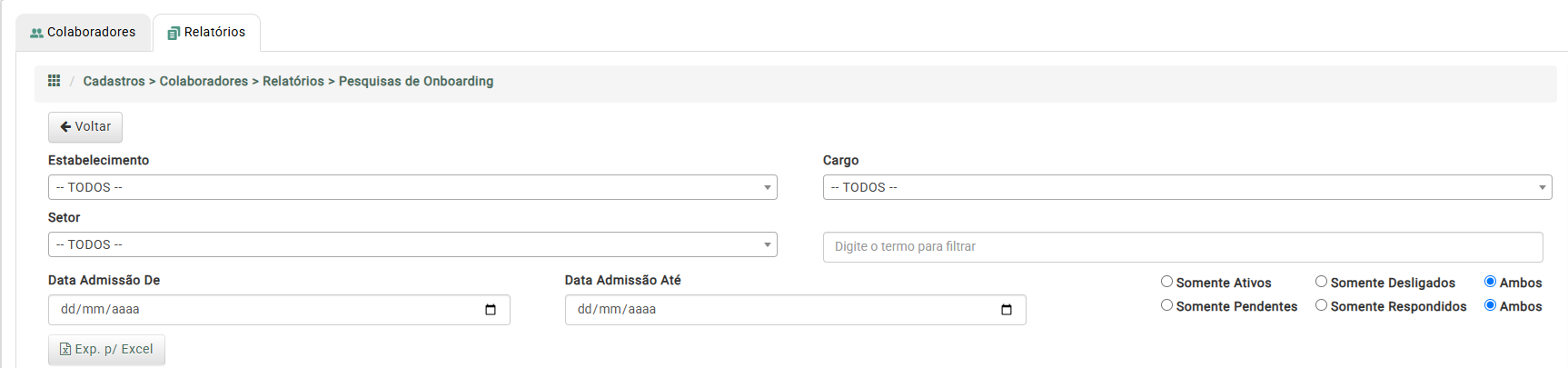Choose Somente Pendentes radio option
This screenshot has width=1568, height=368.
pos(1166,305)
